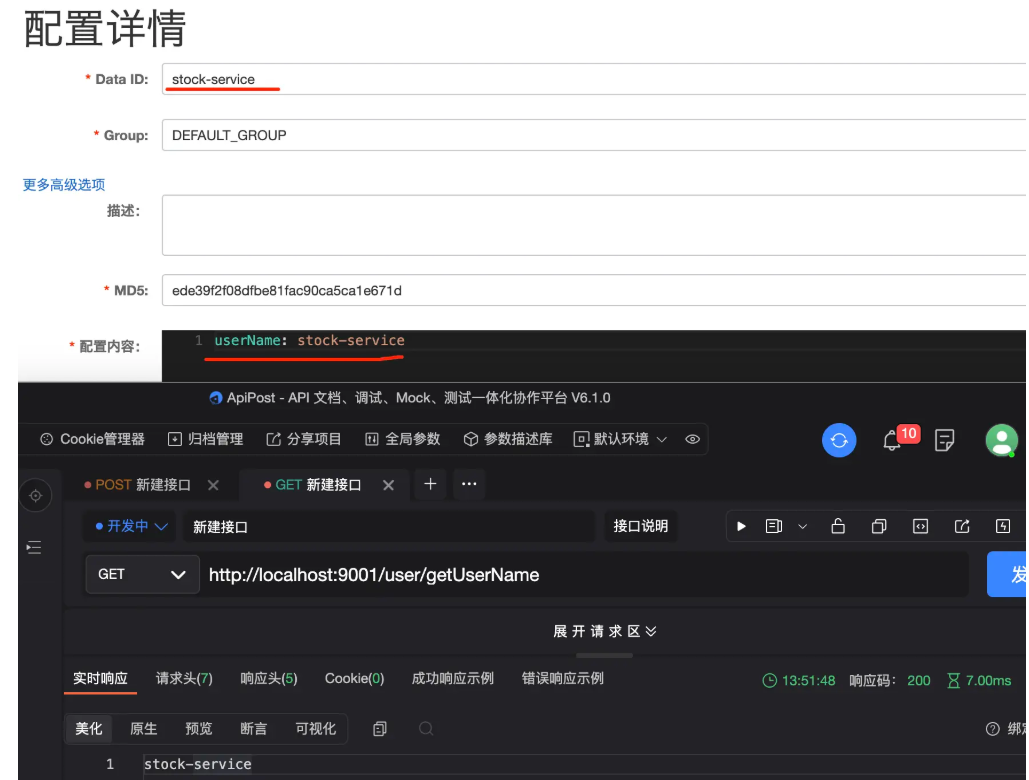
Task: Select the 响应头(5) response tab
Action: coord(269,679)
